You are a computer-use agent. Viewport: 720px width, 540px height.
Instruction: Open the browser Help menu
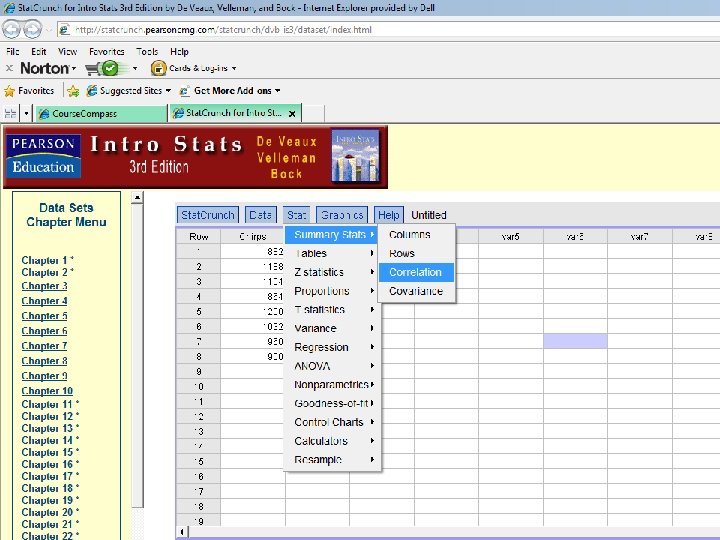click(179, 51)
